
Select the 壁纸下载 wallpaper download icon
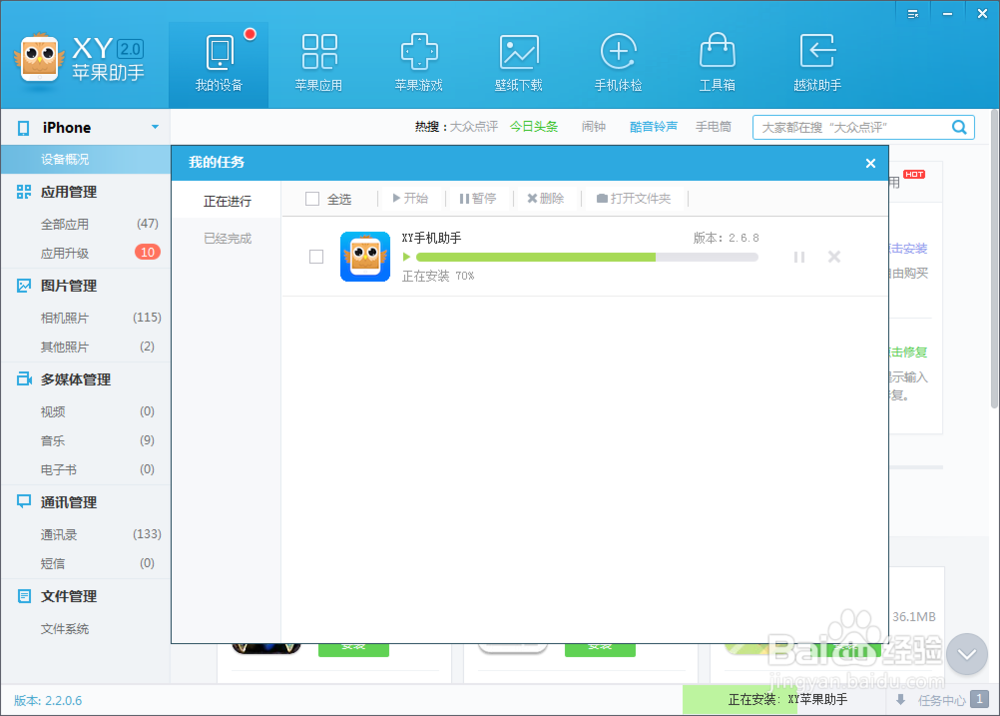click(x=519, y=62)
